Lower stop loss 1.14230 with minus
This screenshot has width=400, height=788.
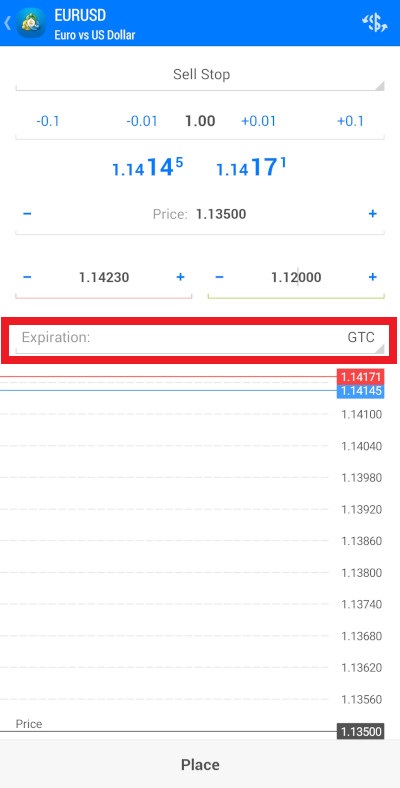27,277
